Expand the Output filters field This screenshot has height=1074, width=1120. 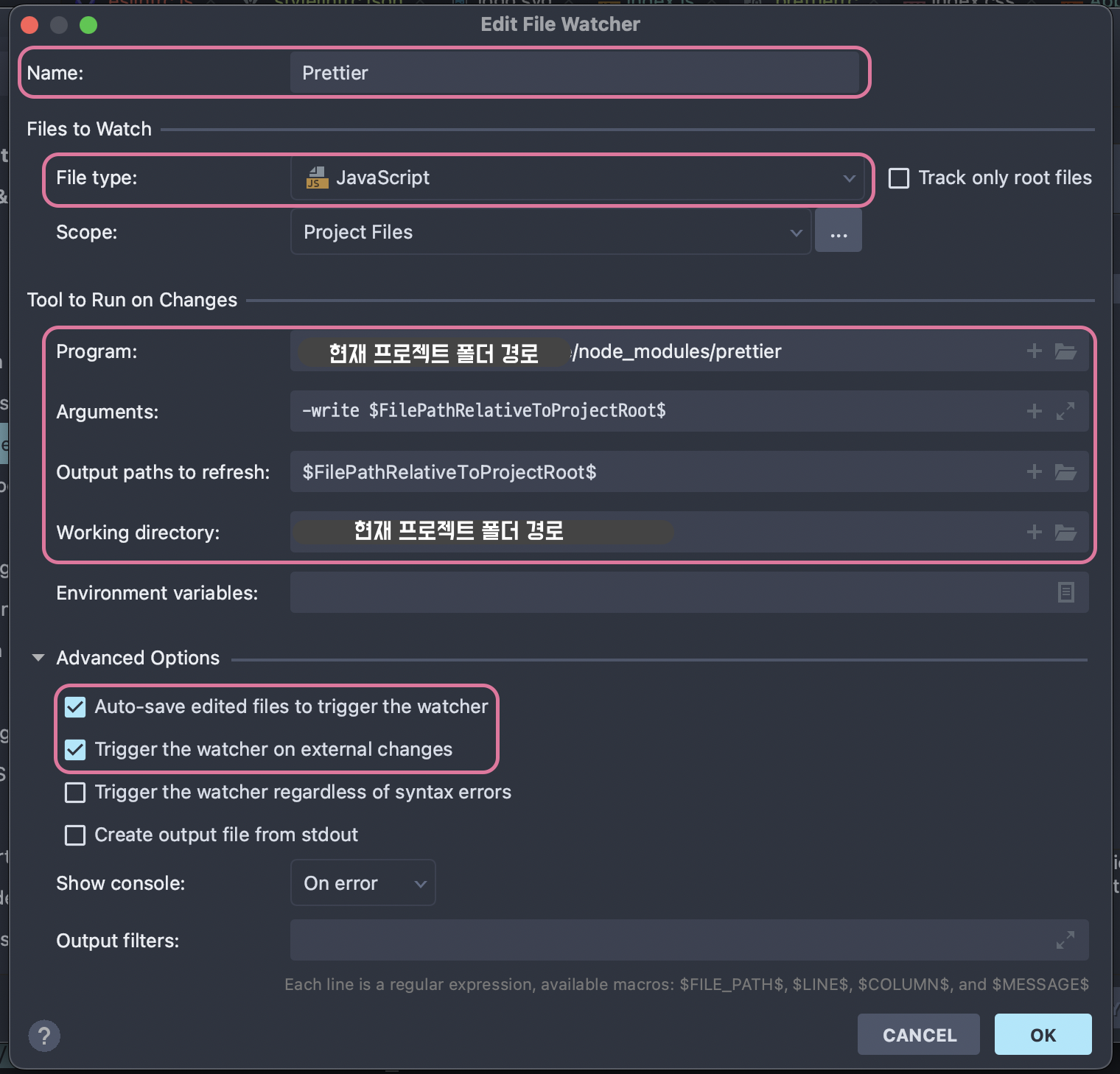[1065, 940]
